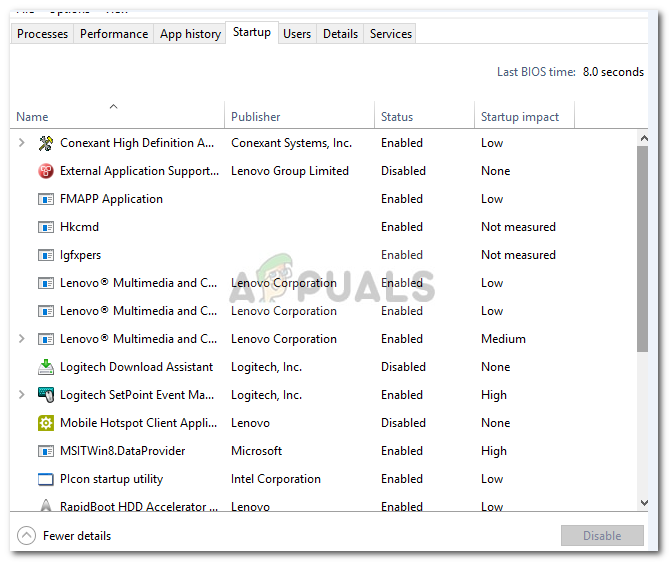Select the Igfxpers row name

click(x=80, y=255)
